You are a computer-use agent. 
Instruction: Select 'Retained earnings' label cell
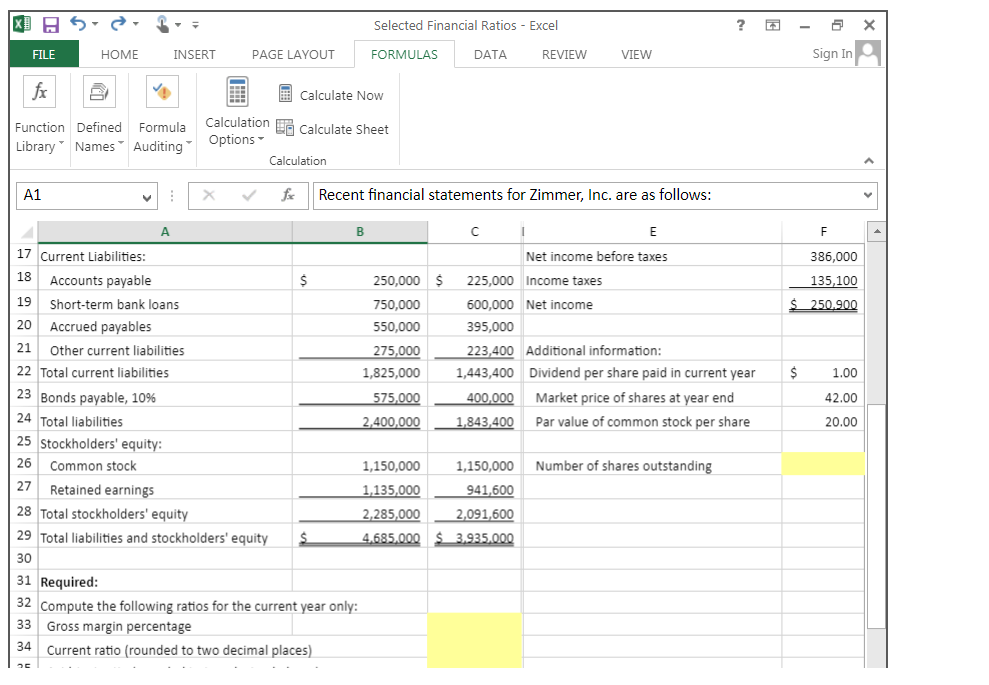click(x=165, y=489)
